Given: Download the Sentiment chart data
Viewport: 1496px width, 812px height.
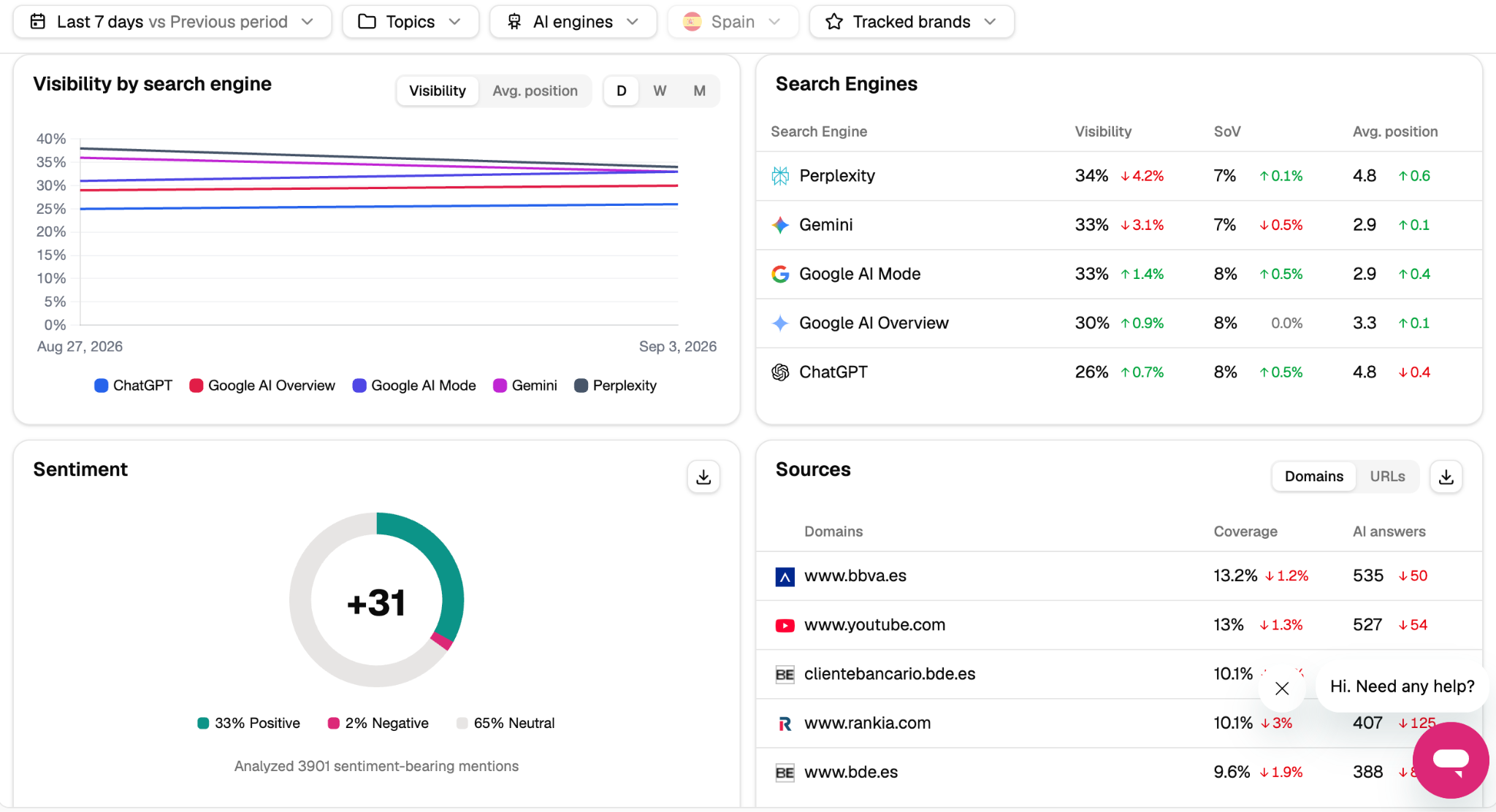Looking at the screenshot, I should (x=703, y=477).
